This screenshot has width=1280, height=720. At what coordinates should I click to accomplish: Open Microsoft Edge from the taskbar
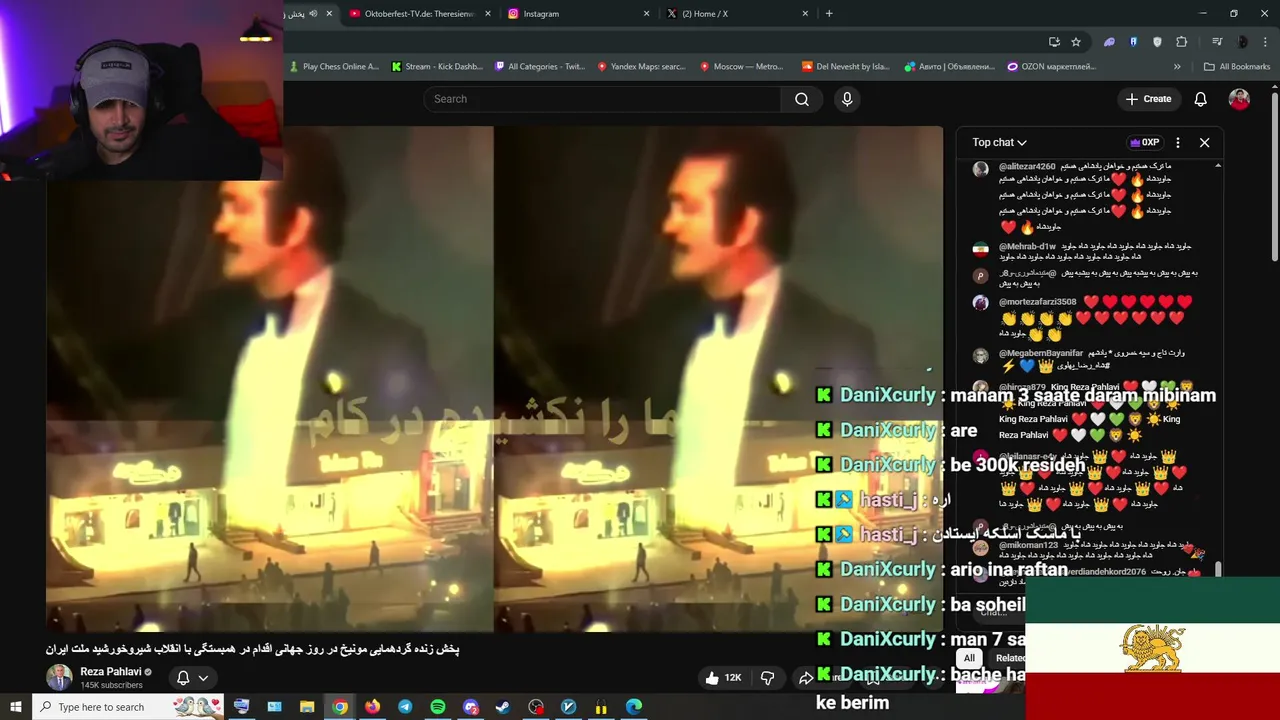coord(634,707)
